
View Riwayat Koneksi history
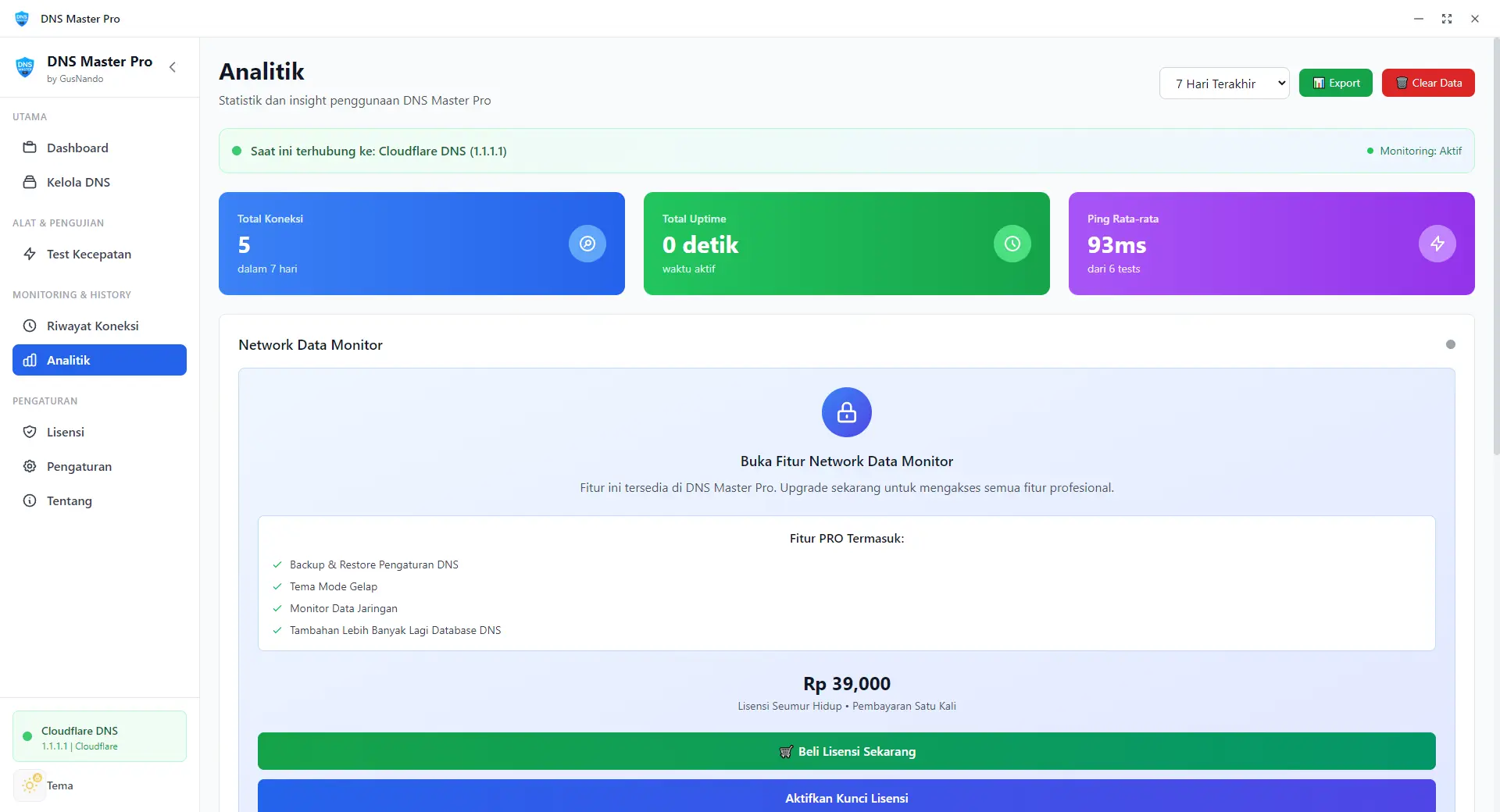pyautogui.click(x=99, y=326)
